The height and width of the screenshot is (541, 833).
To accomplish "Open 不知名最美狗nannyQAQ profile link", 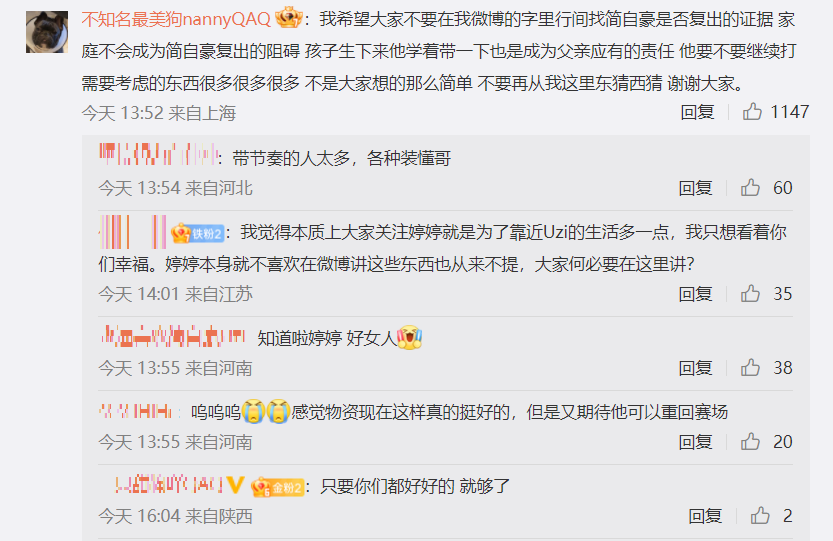I will 176,20.
